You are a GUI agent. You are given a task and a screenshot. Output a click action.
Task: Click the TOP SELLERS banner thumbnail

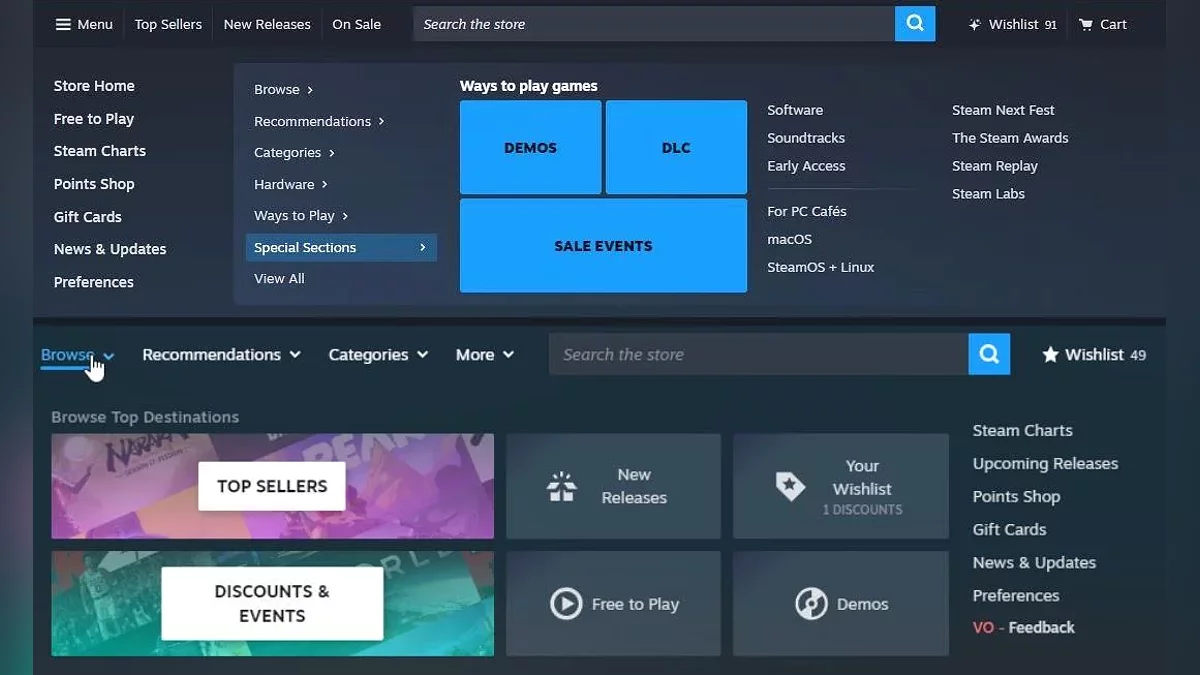tap(272, 486)
